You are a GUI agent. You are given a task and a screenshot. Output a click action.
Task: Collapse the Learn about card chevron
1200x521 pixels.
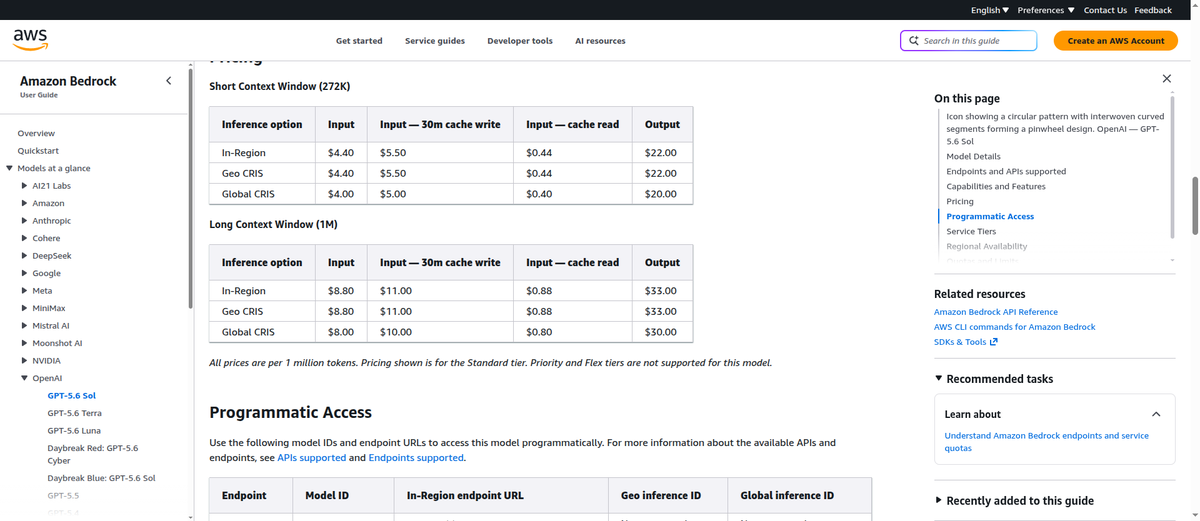pos(1156,414)
